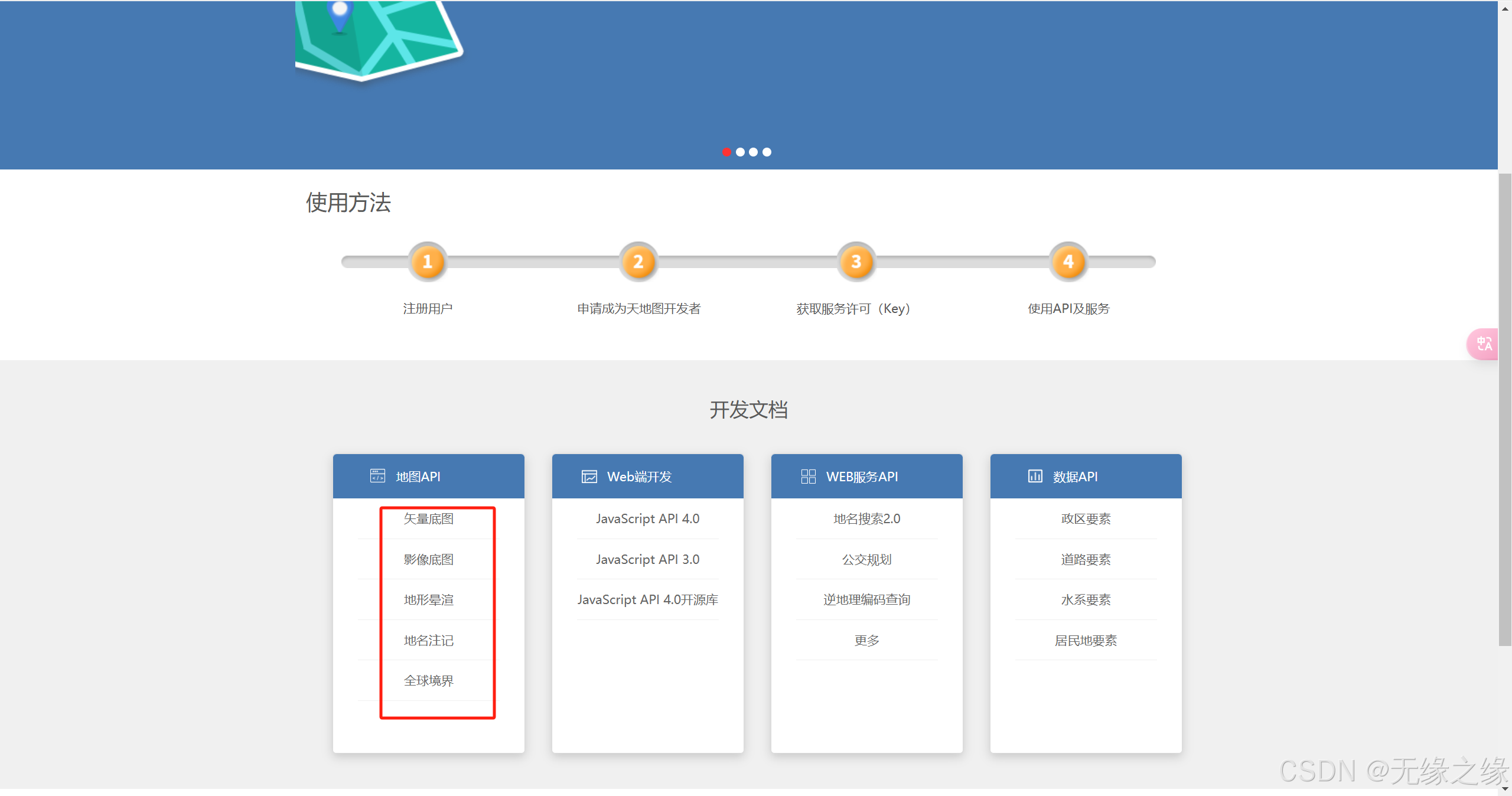Select the fourth carousel dot

tap(767, 152)
